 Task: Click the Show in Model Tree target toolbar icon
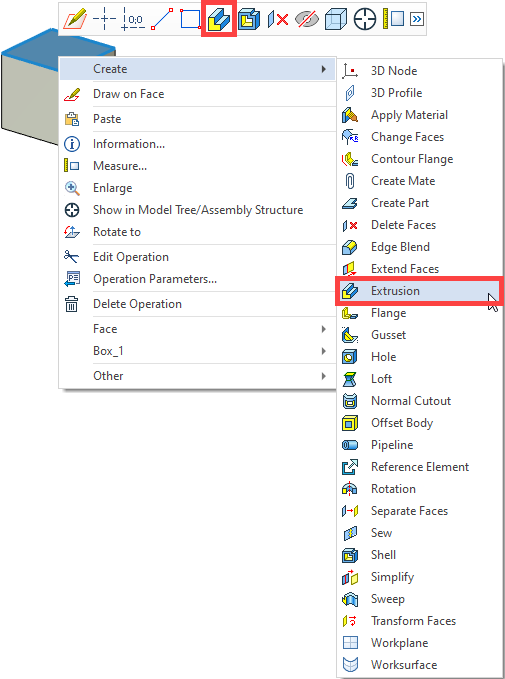point(365,19)
